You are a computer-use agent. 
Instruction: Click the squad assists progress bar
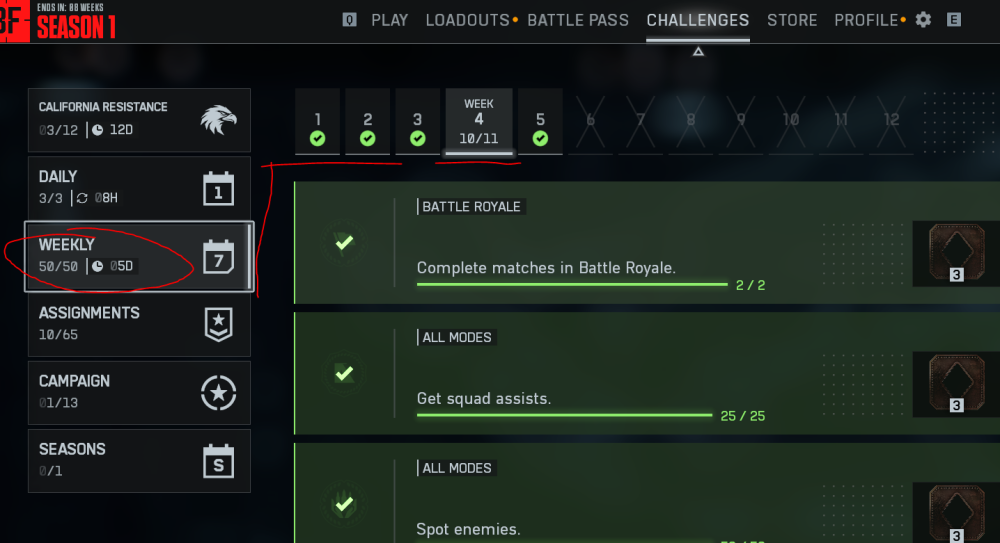[564, 415]
